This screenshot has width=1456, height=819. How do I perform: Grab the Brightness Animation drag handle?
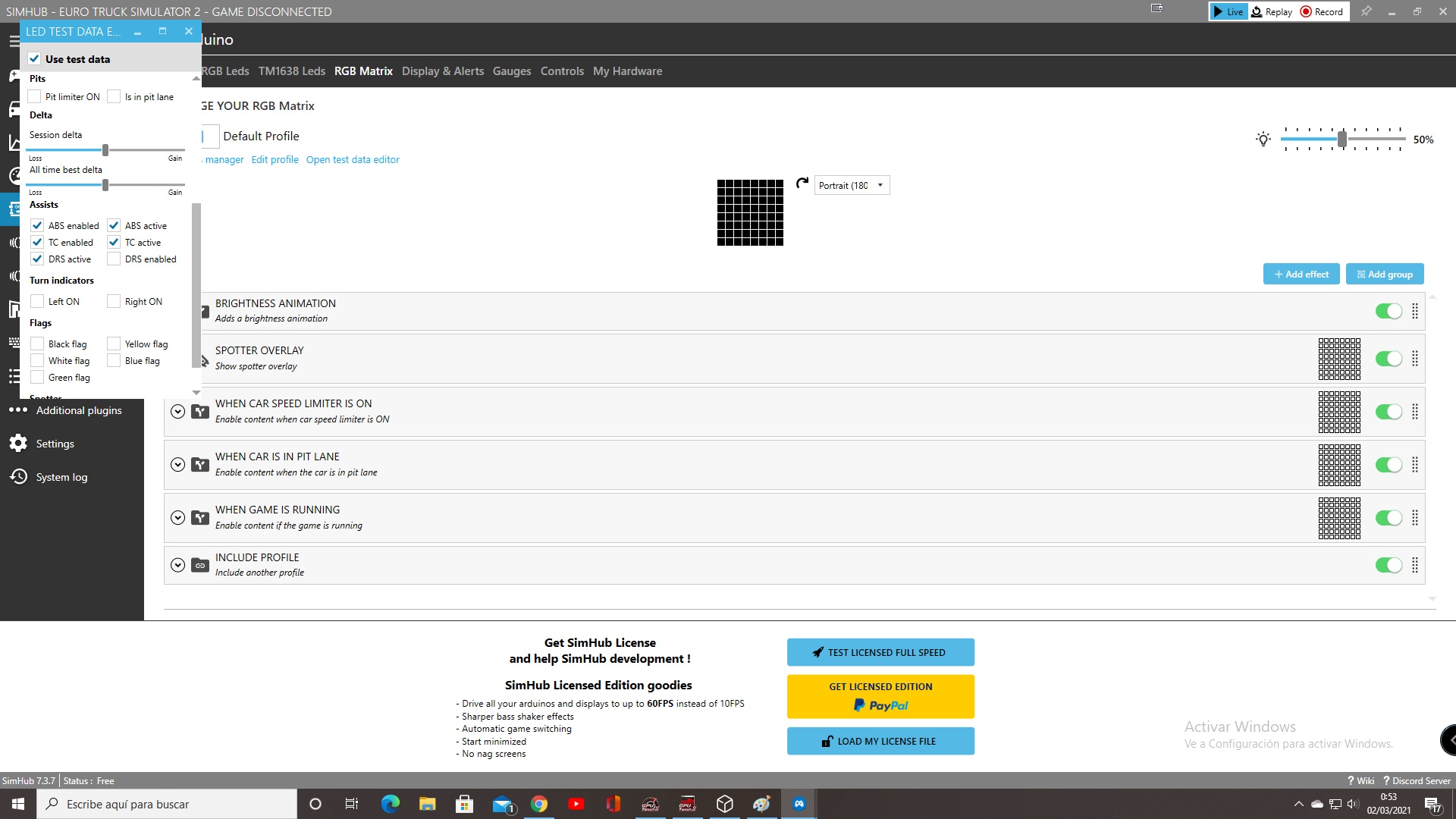pos(1415,311)
